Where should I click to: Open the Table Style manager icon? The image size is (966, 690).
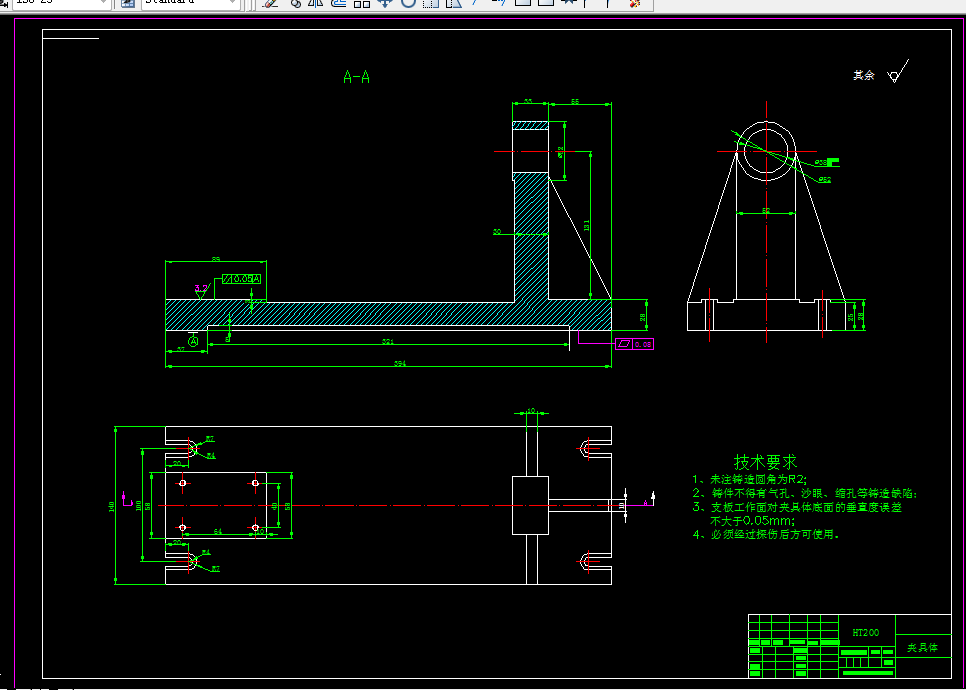coord(128,3)
